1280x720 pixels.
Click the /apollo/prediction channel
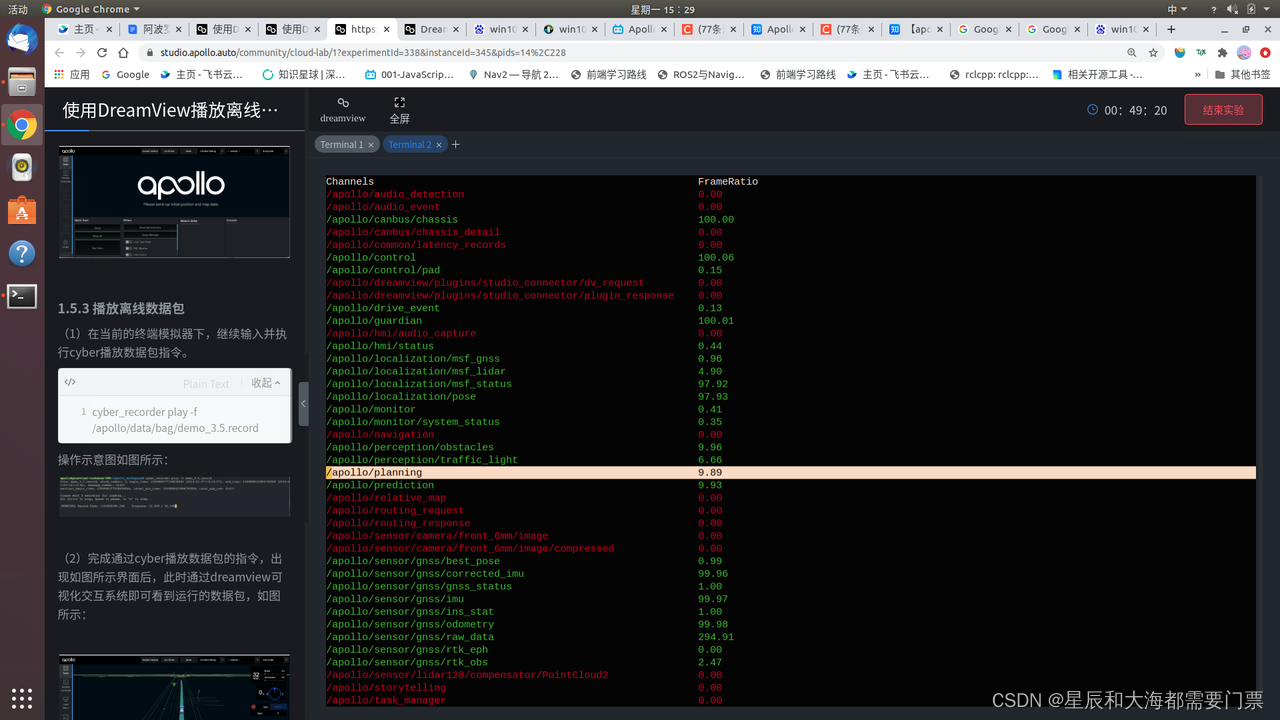(x=380, y=485)
